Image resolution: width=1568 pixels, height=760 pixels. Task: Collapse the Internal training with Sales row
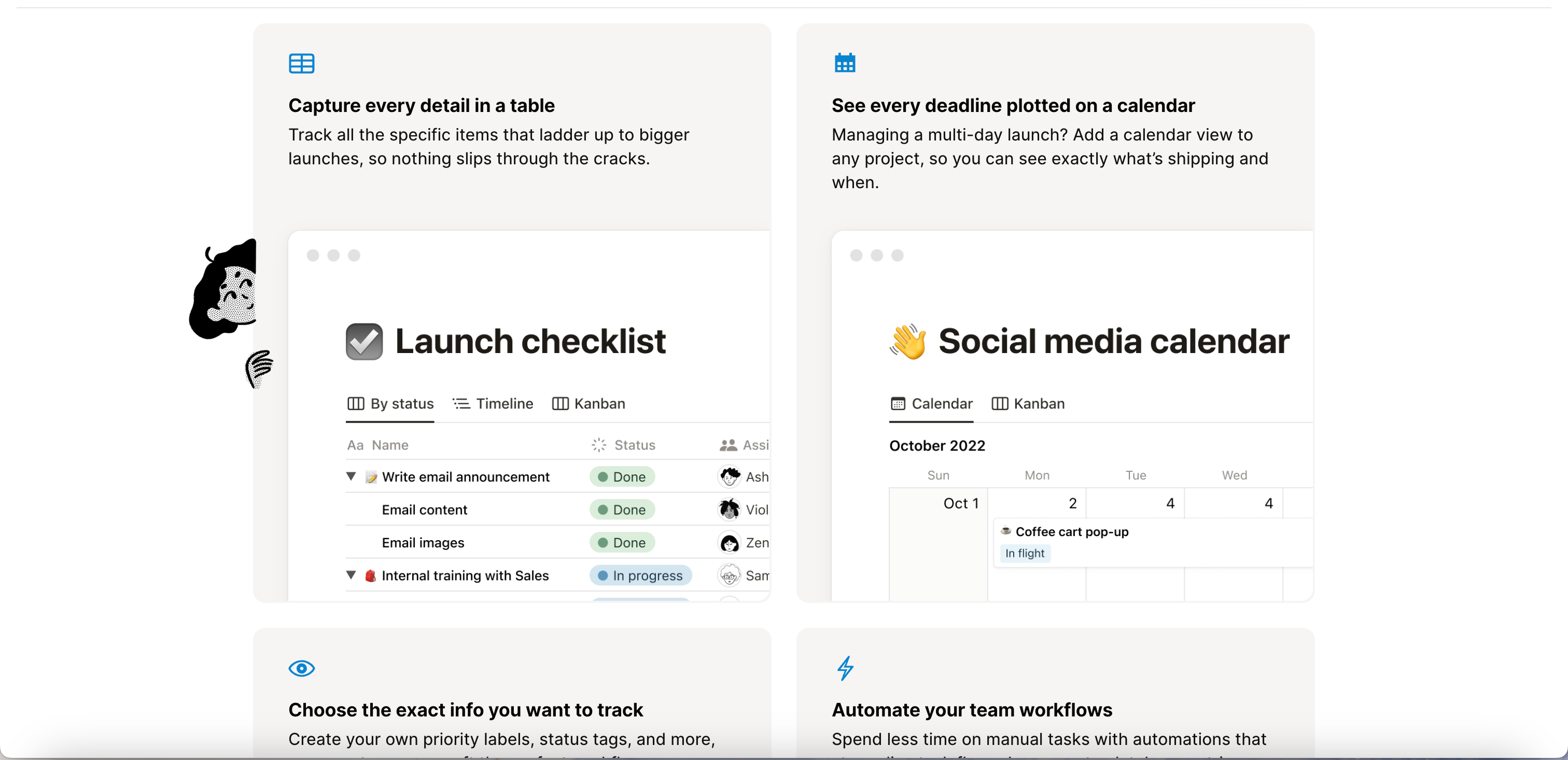click(x=351, y=574)
